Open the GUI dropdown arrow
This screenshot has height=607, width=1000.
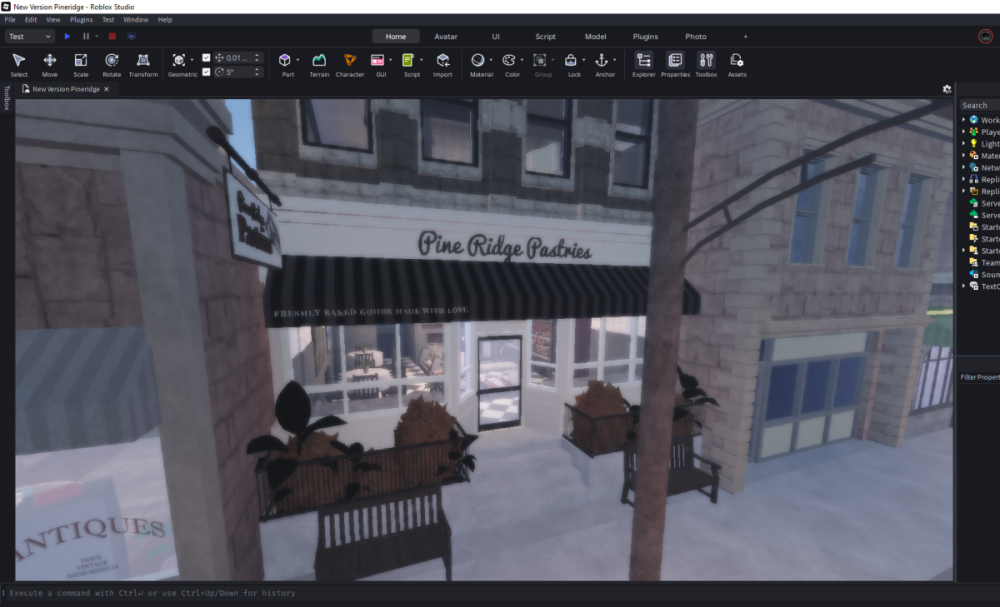pyautogui.click(x=390, y=60)
